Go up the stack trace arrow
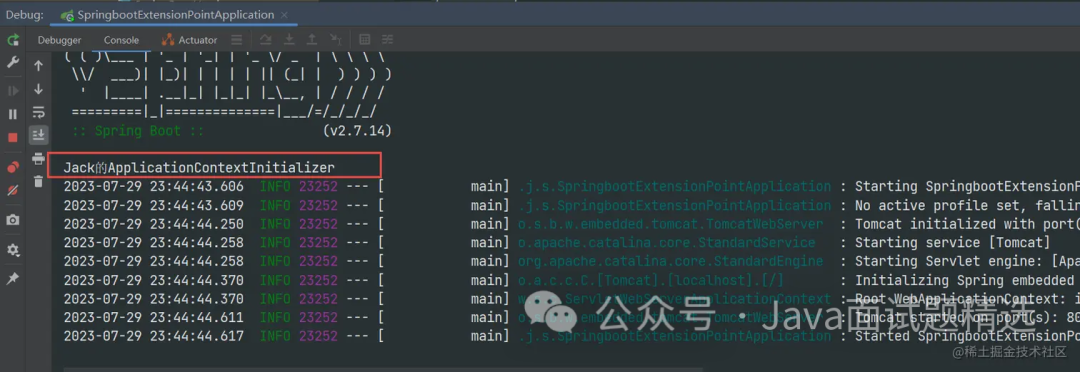This screenshot has height=372, width=1080. pos(39,66)
